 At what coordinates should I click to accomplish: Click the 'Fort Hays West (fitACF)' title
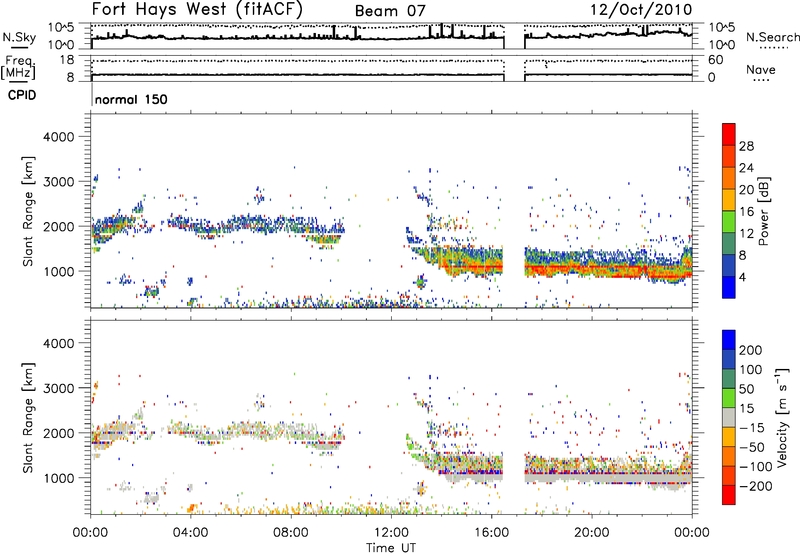coord(197,9)
